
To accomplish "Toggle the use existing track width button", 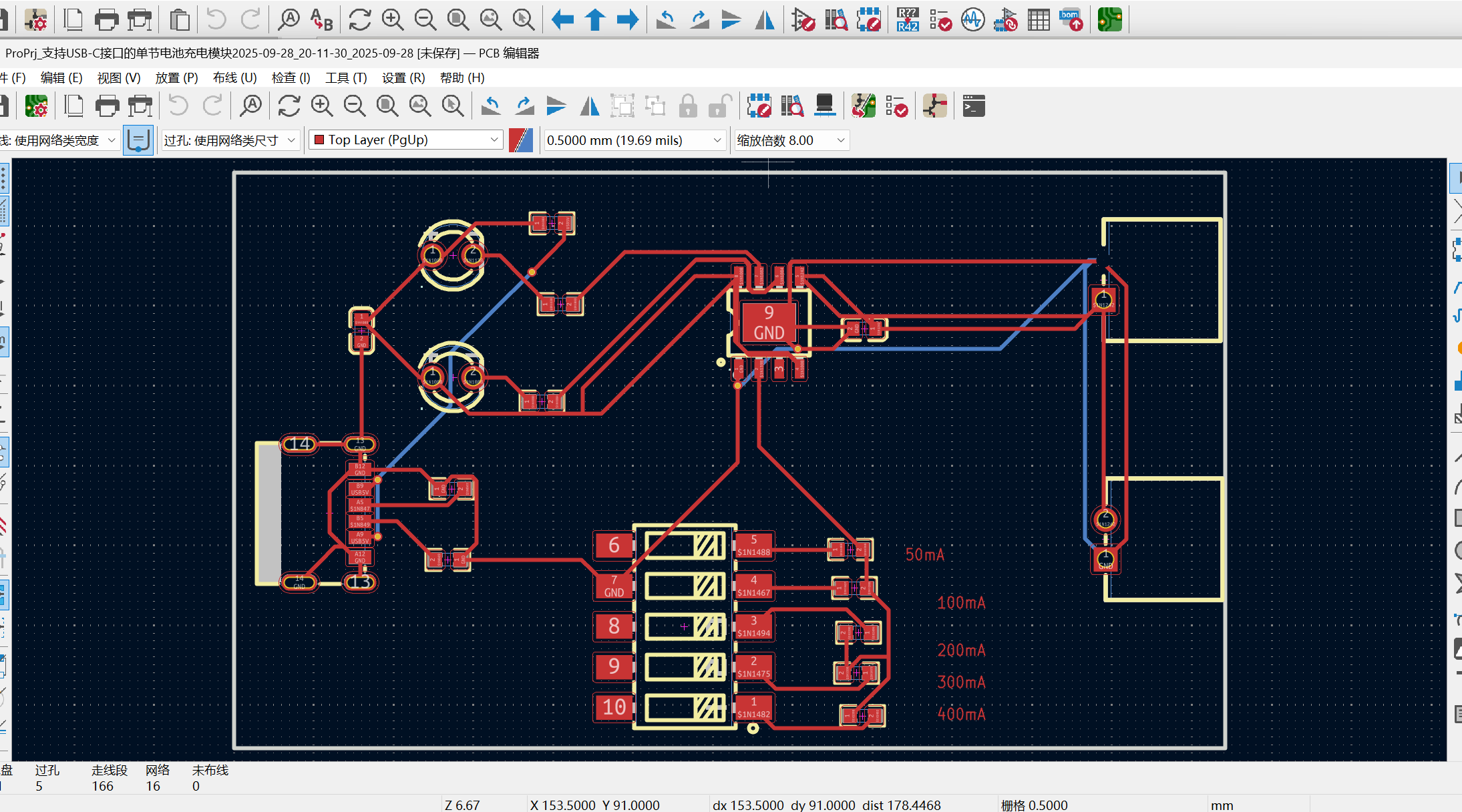I will [x=138, y=140].
